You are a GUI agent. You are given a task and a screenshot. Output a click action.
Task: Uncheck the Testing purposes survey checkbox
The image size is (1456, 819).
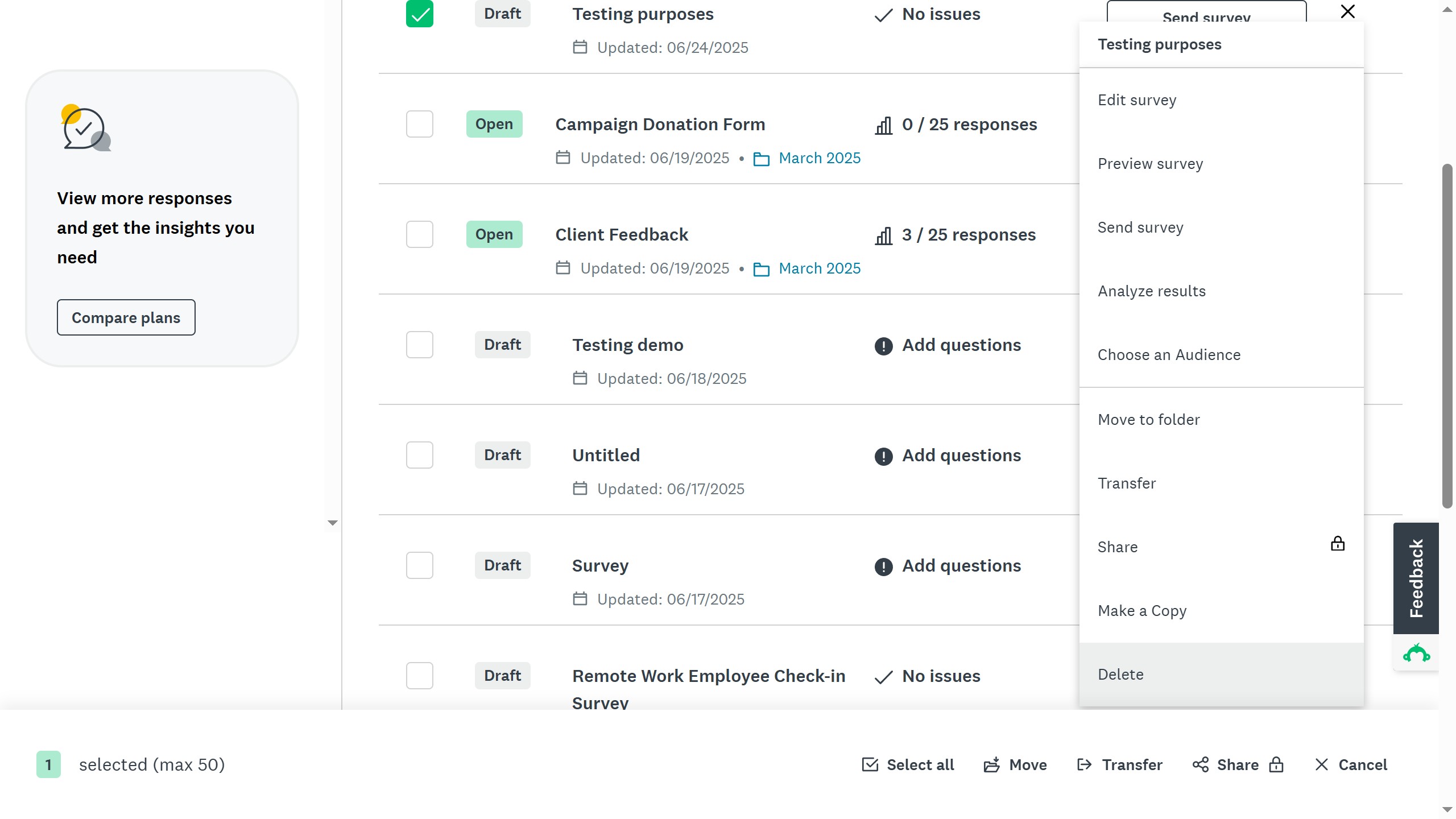pyautogui.click(x=419, y=14)
